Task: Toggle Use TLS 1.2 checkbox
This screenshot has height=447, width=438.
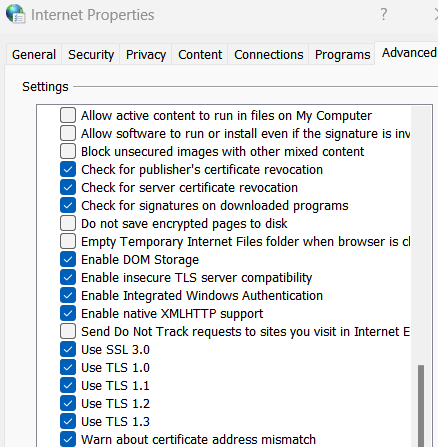Action: [68, 403]
